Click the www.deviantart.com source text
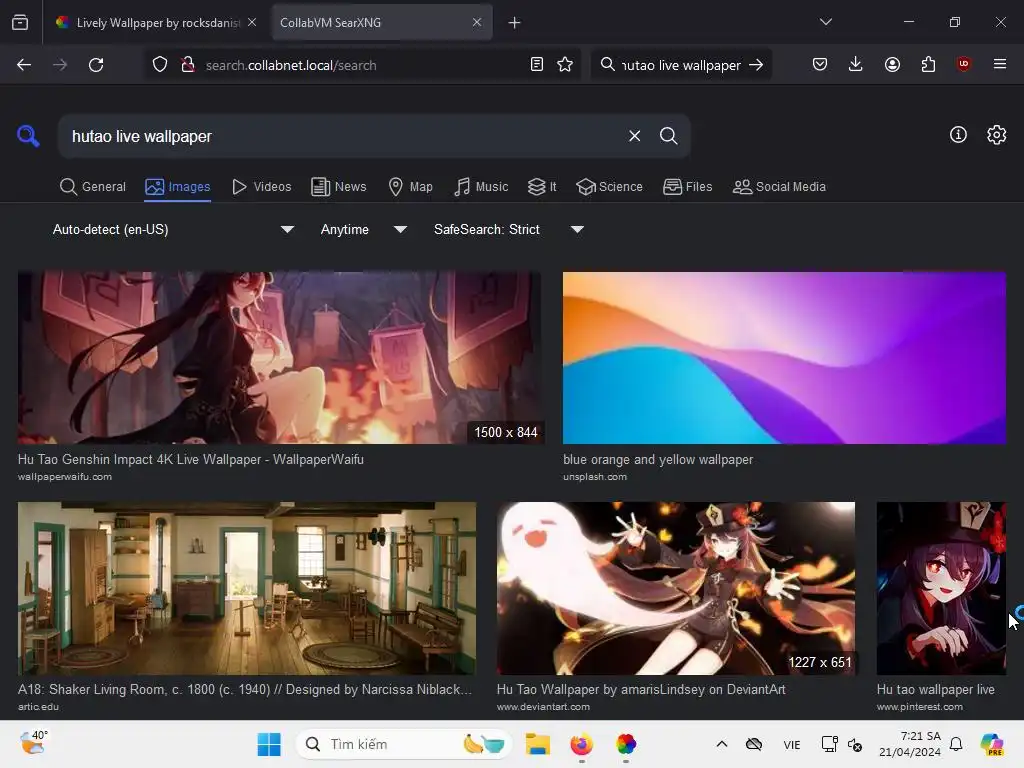This screenshot has width=1024, height=768. (543, 707)
